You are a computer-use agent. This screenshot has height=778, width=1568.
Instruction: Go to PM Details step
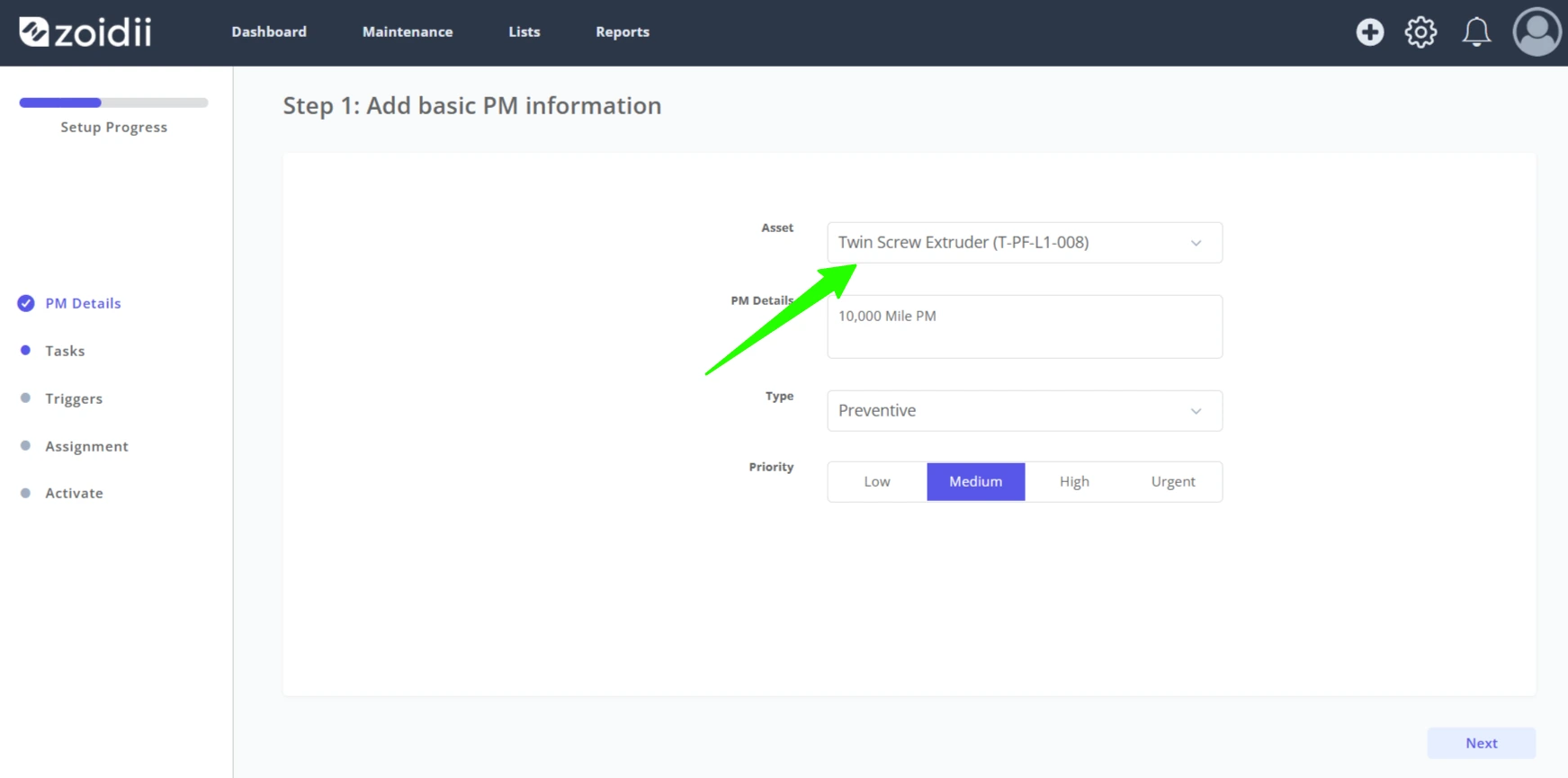(83, 303)
